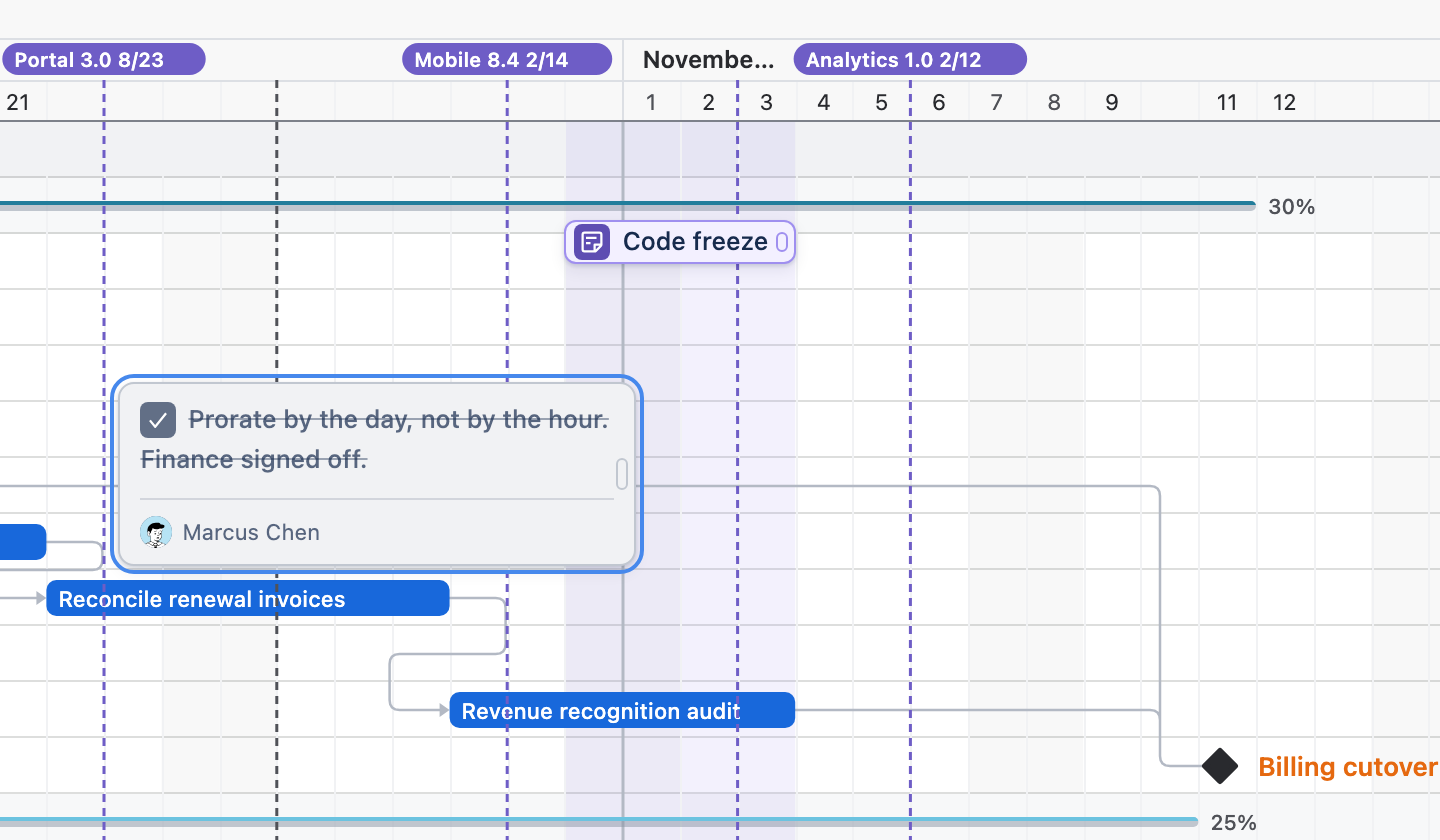The width and height of the screenshot is (1440, 840).
Task: Open the Mobile 8.4 2/14 release marker
Action: tap(507, 60)
